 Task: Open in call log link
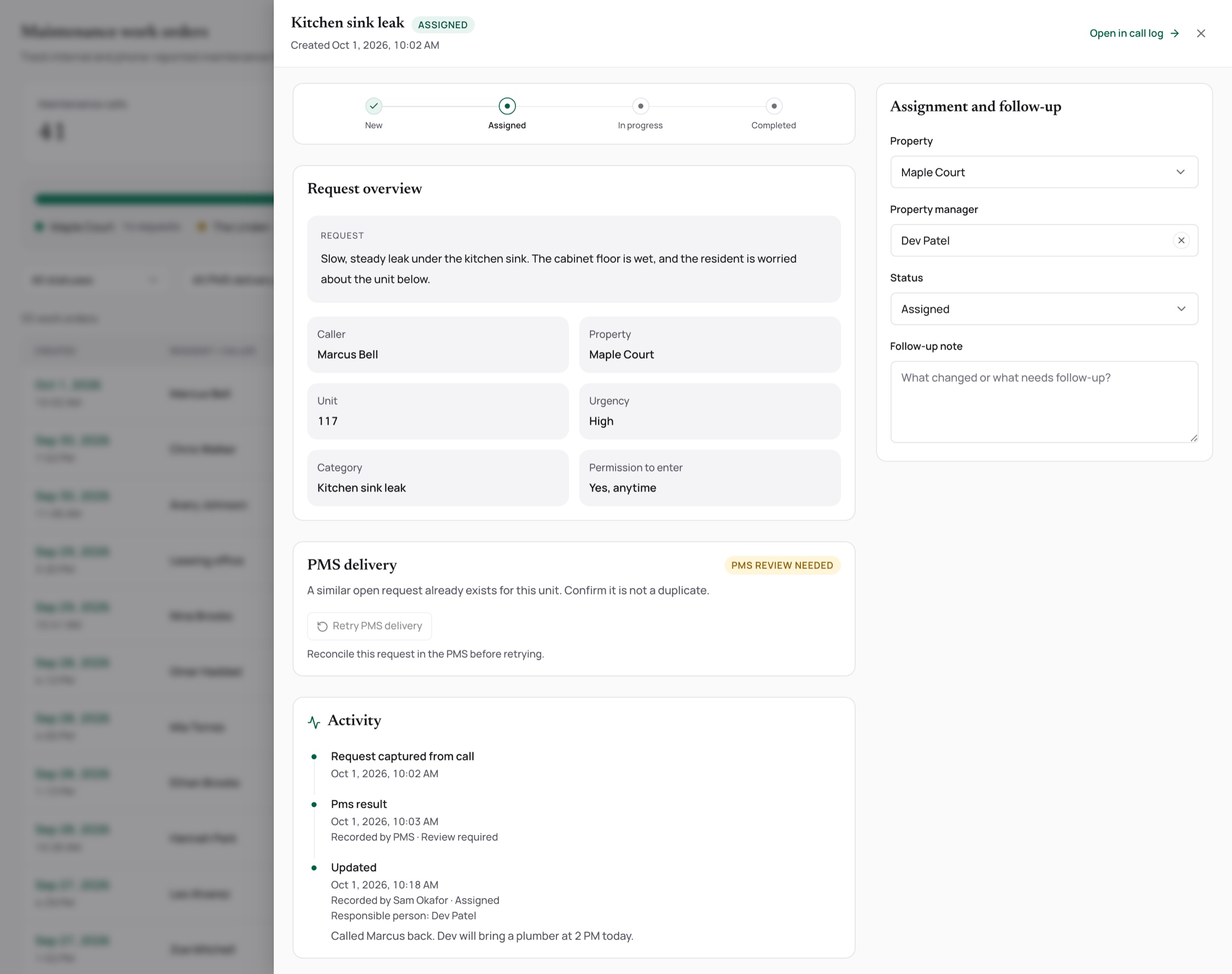tap(1134, 34)
